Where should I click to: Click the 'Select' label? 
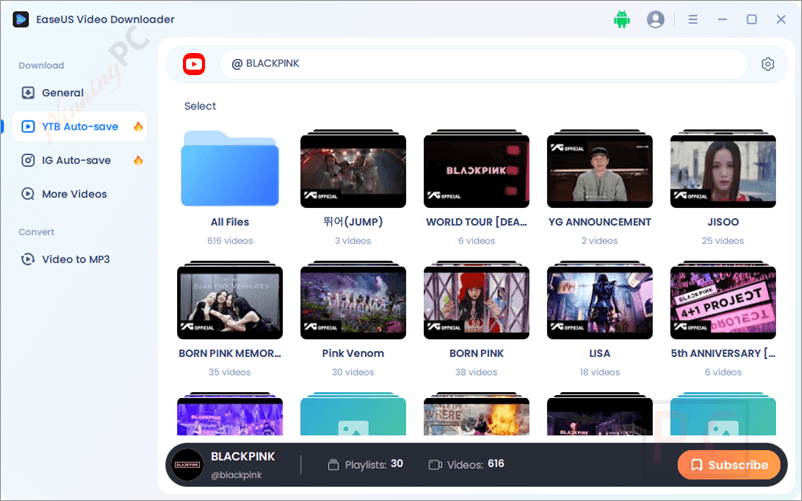coord(200,106)
